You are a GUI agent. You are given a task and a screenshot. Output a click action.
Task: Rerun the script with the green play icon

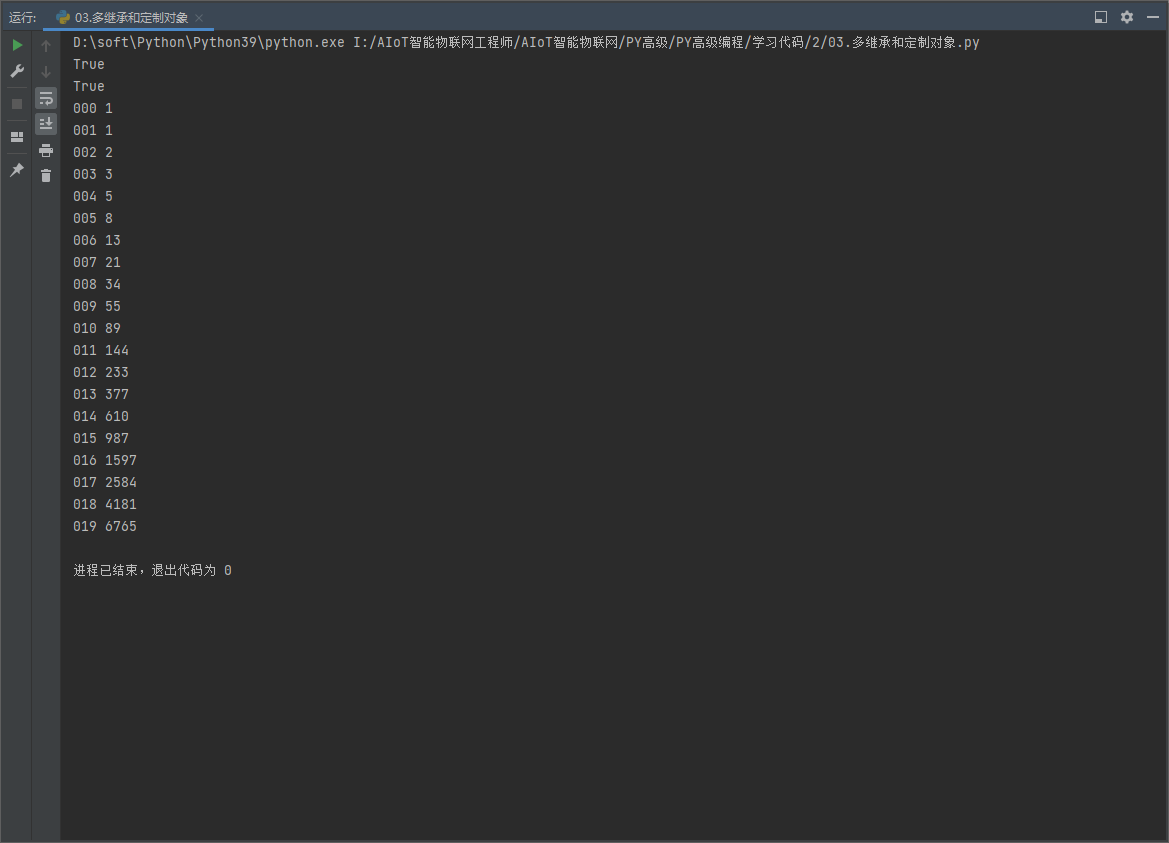[x=17, y=45]
